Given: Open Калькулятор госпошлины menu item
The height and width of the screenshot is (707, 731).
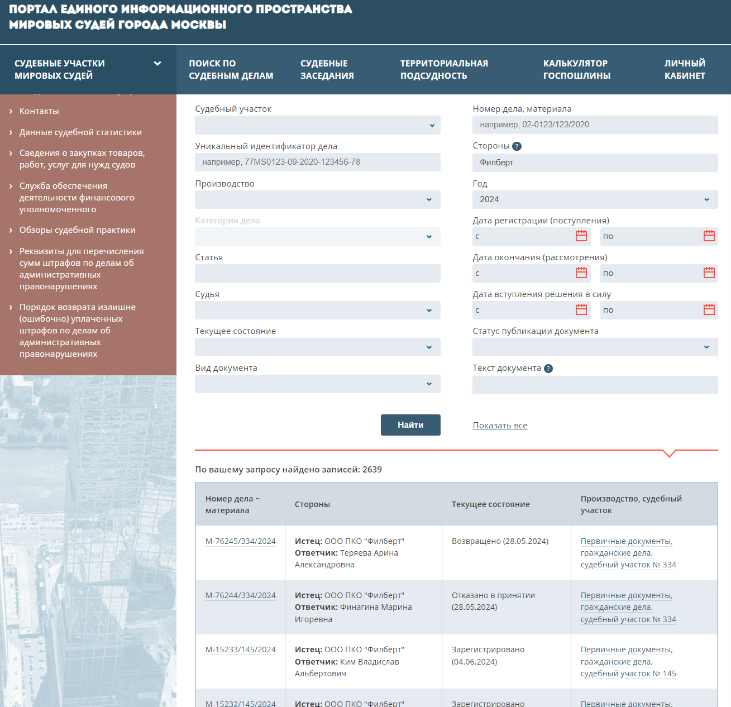Looking at the screenshot, I should coord(575,69).
